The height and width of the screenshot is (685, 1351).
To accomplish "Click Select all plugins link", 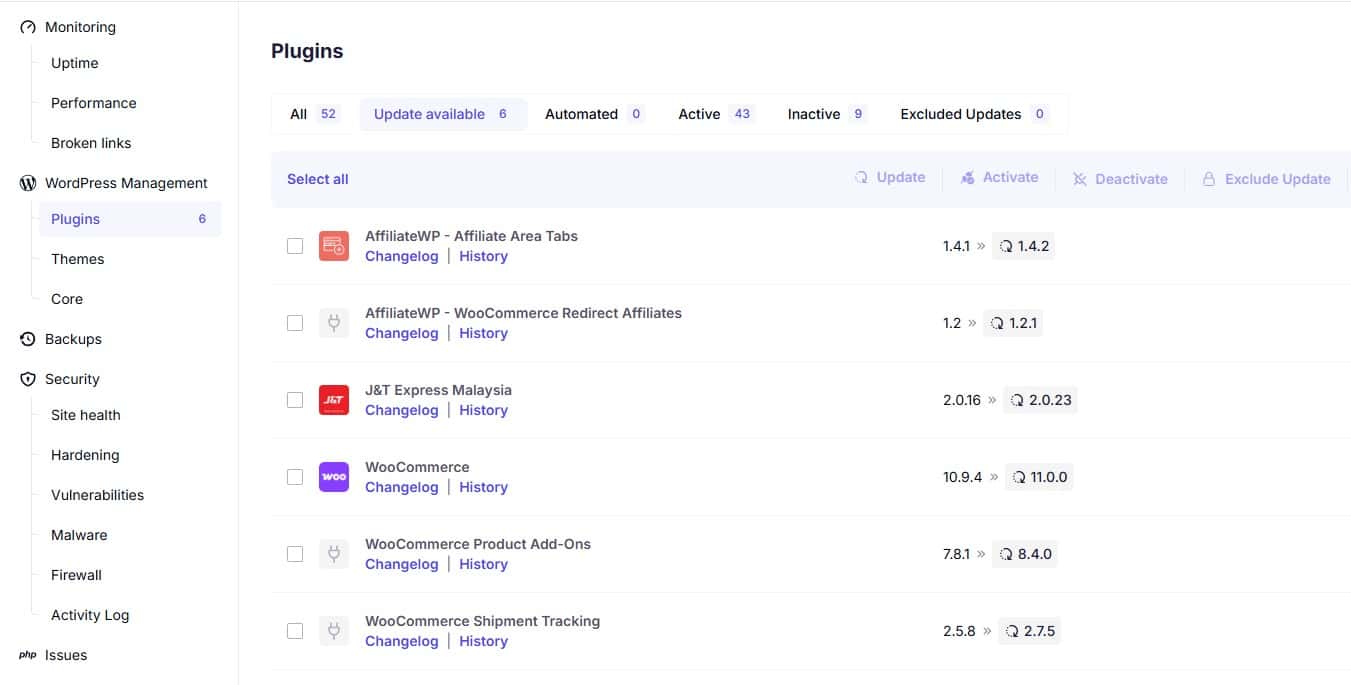I will pos(318,179).
